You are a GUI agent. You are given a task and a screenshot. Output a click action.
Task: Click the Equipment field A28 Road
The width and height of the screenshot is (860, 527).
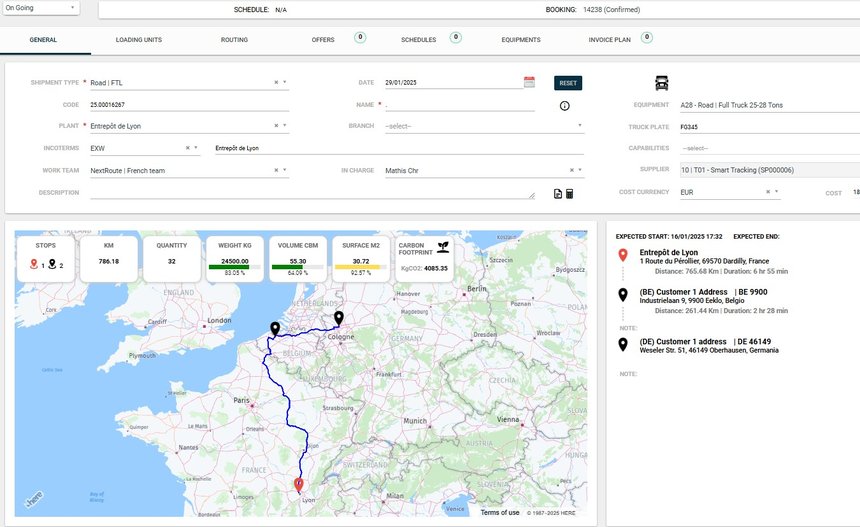[770, 105]
